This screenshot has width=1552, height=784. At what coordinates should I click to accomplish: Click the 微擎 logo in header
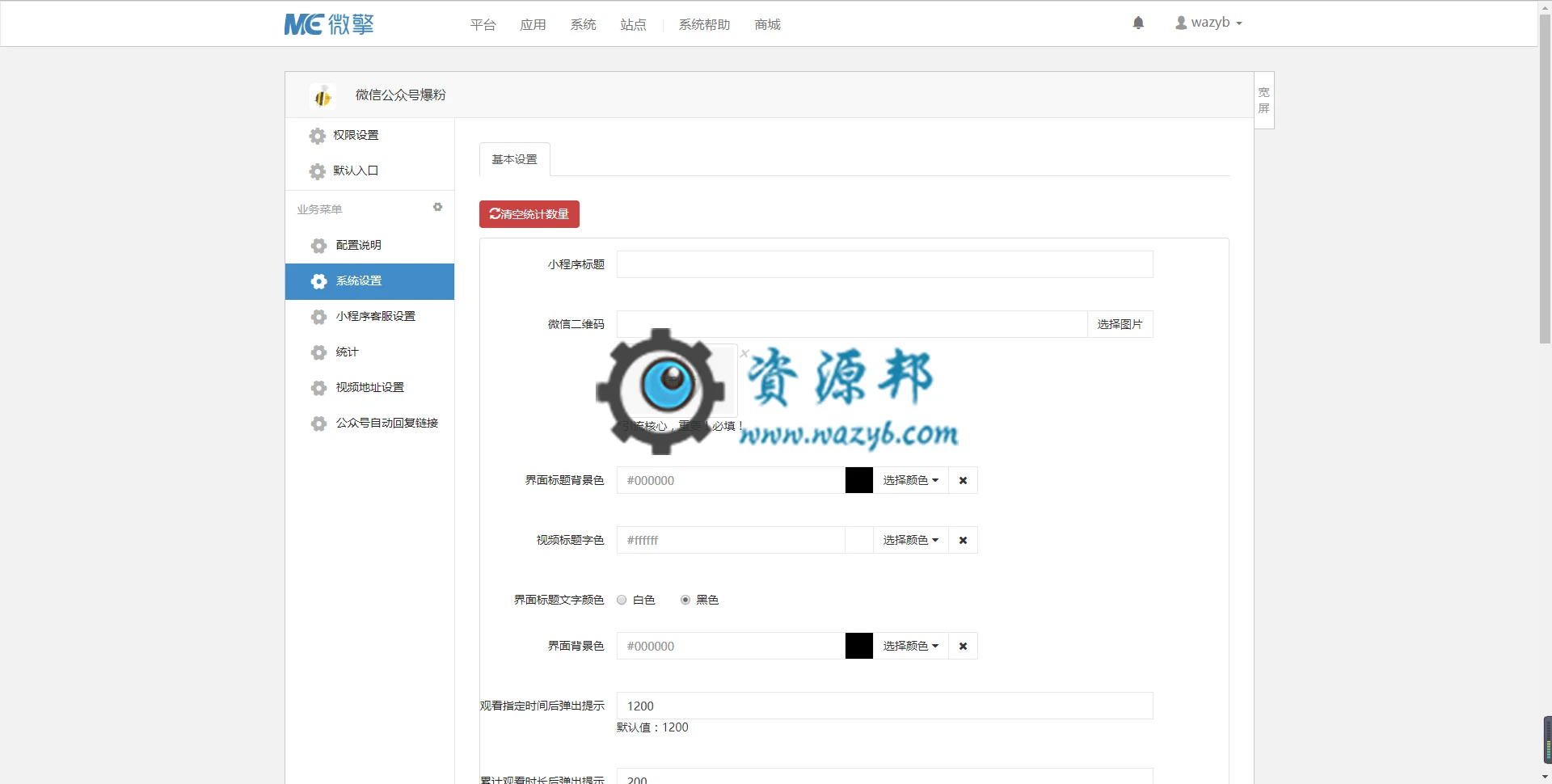tap(329, 24)
